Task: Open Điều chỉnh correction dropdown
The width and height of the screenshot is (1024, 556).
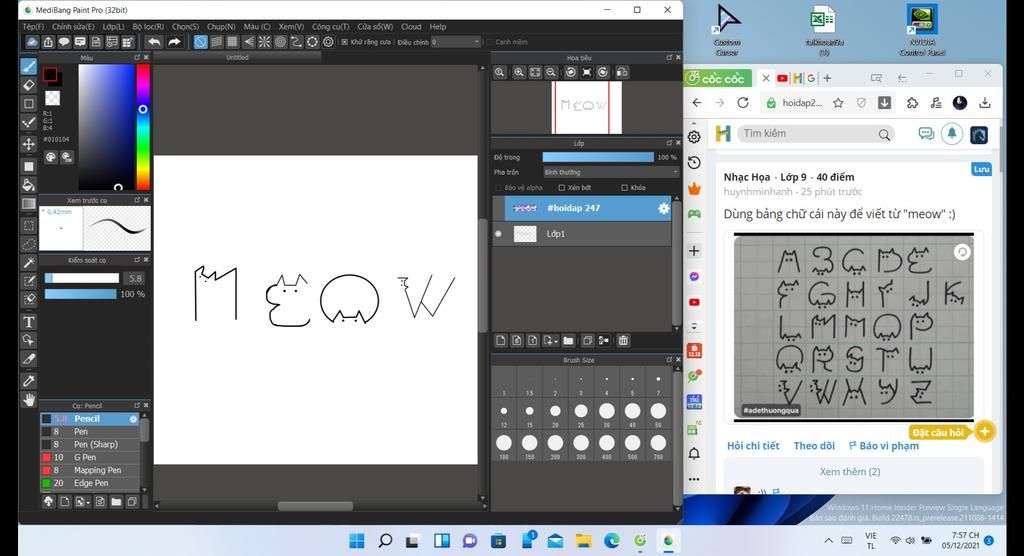Action: (x=455, y=42)
